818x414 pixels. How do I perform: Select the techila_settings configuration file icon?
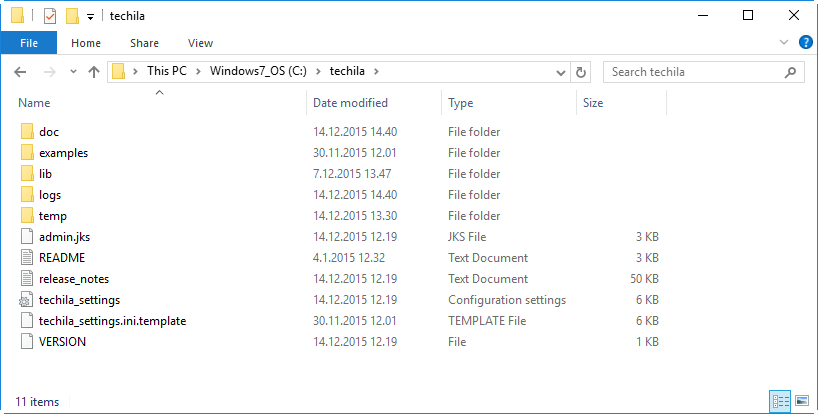pyautogui.click(x=26, y=300)
